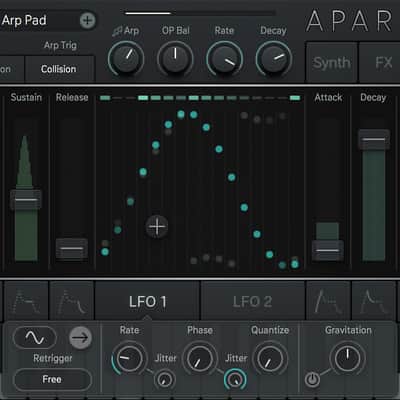Select the LFO 1 tab
This screenshot has width=400, height=400.
coord(147,301)
